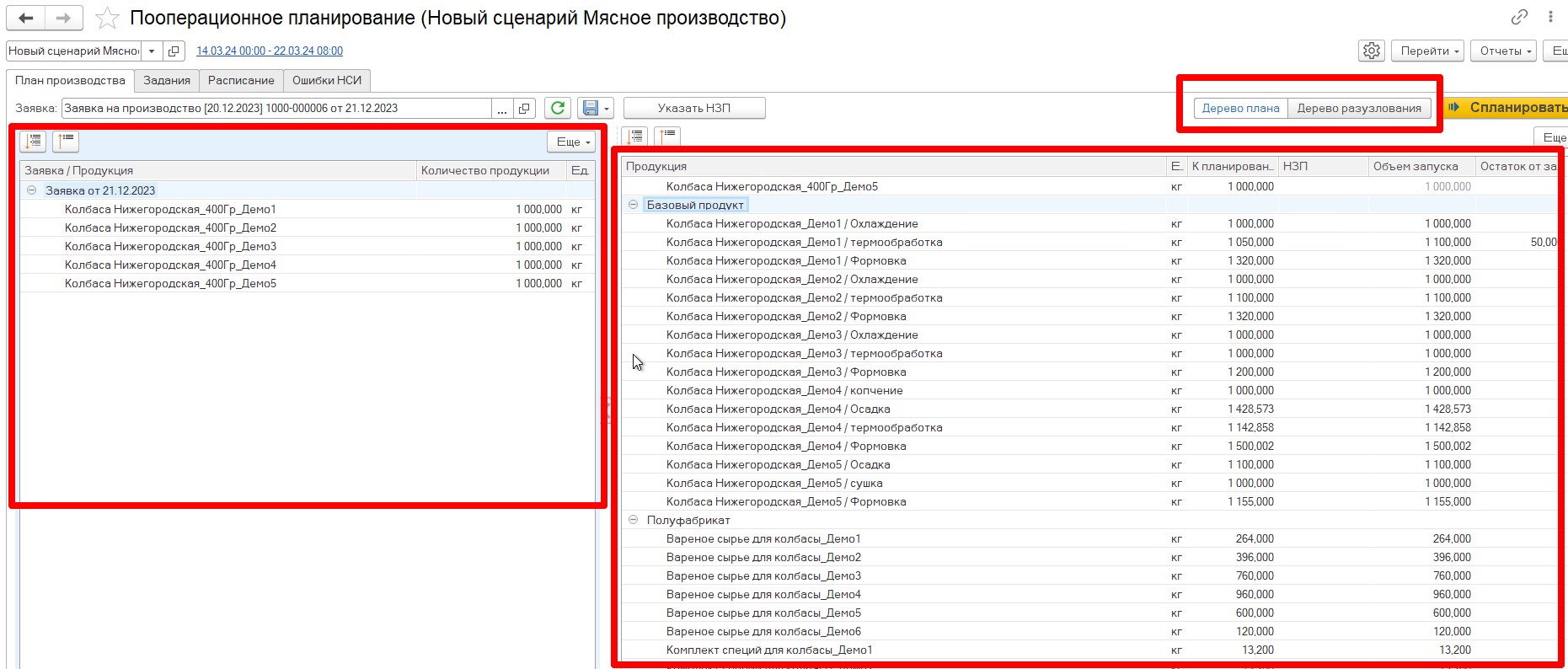Open the Перейти dropdown menu

[1428, 51]
